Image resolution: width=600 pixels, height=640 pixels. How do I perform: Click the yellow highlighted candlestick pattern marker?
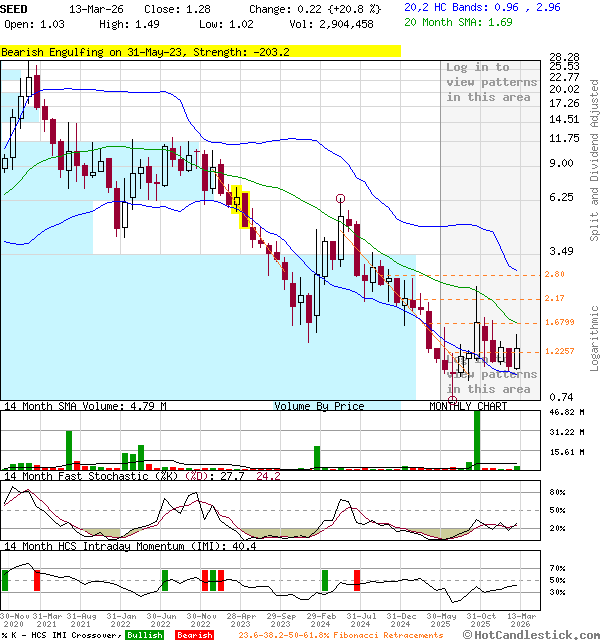240,206
